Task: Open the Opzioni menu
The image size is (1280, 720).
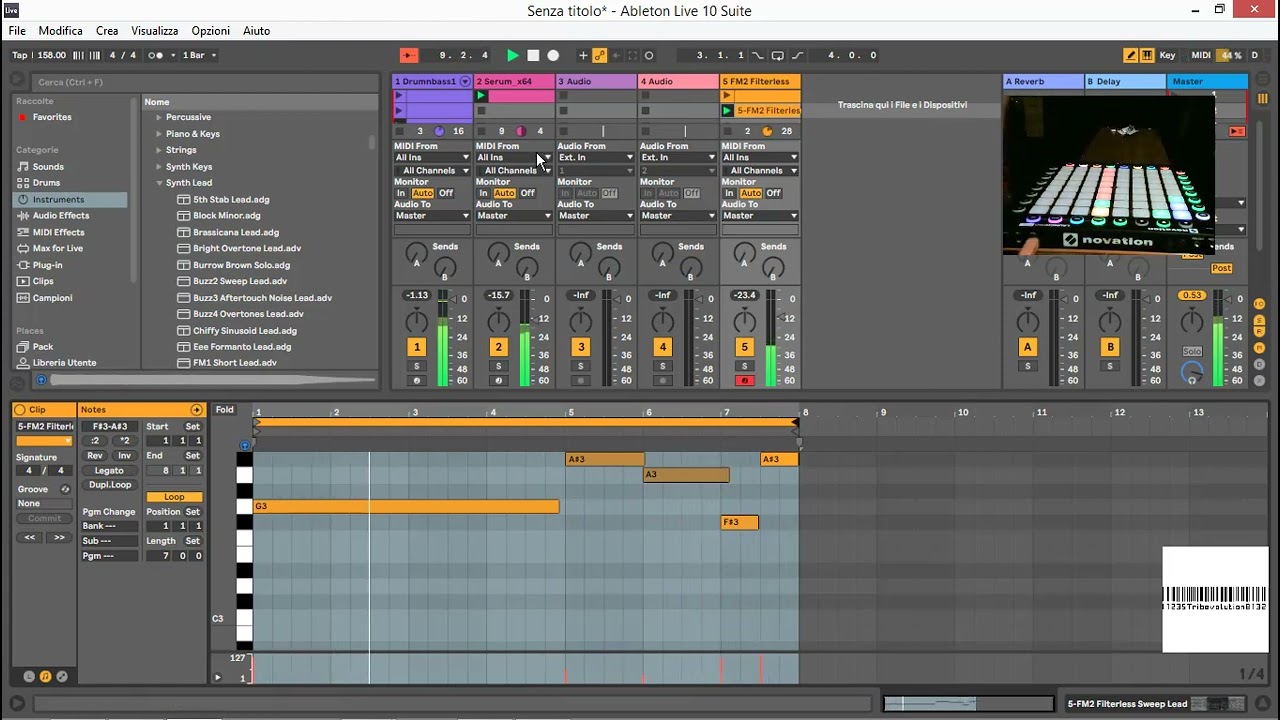Action: tap(210, 31)
